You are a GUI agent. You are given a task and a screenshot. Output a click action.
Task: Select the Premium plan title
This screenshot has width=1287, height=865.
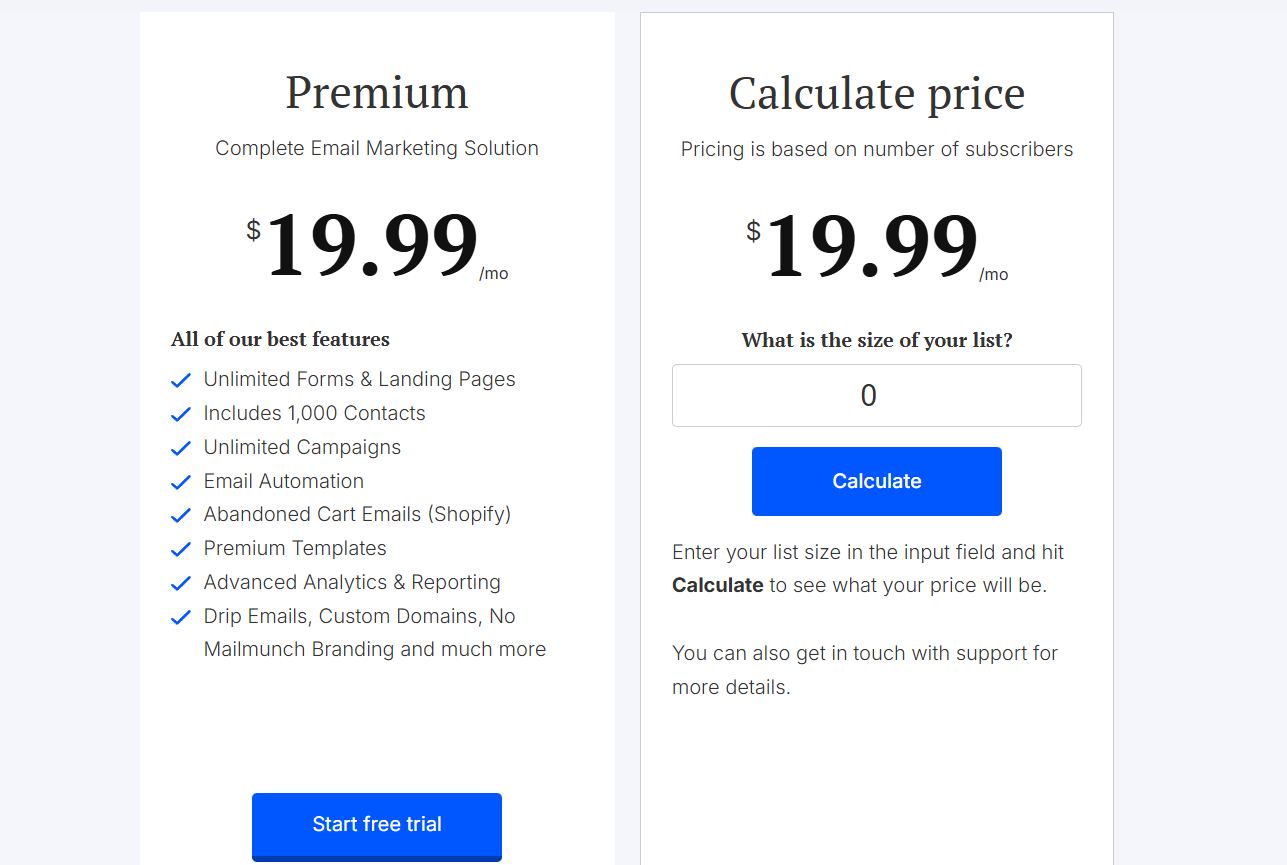point(376,93)
